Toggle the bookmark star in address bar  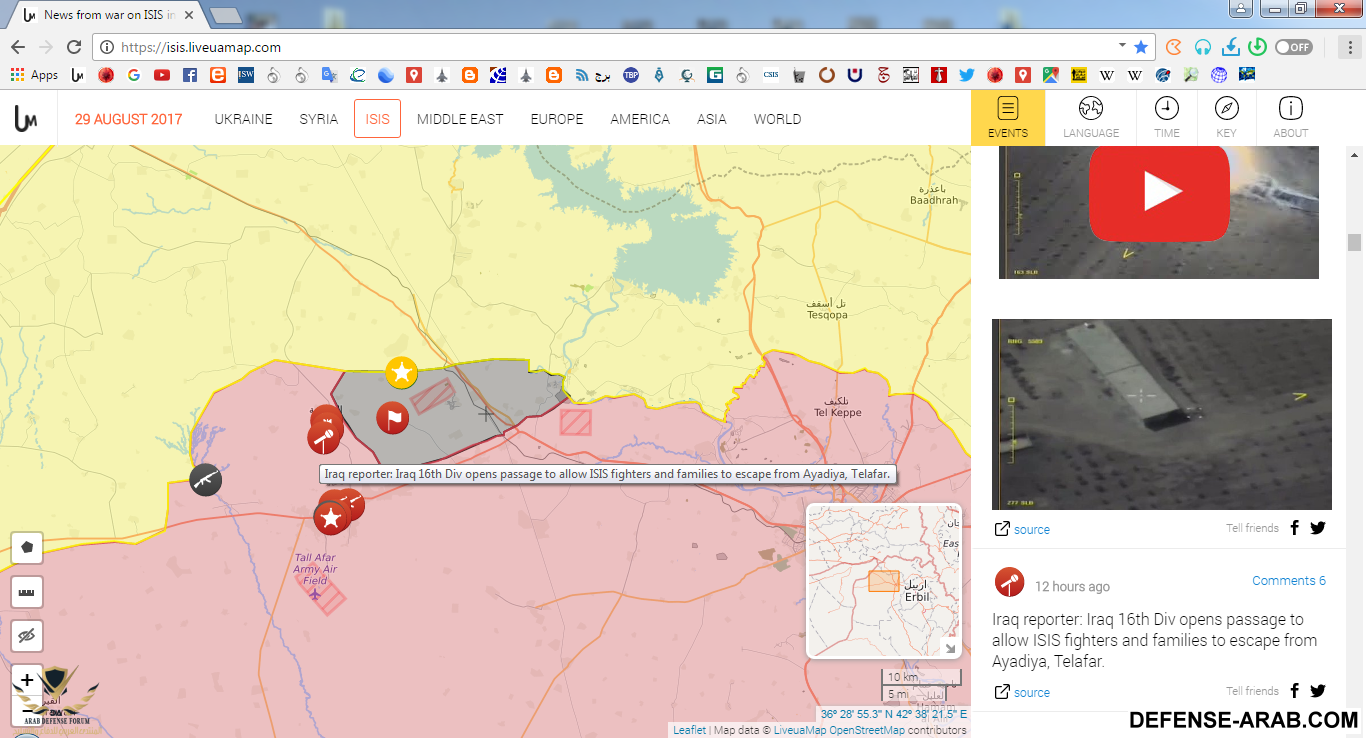coord(1140,47)
